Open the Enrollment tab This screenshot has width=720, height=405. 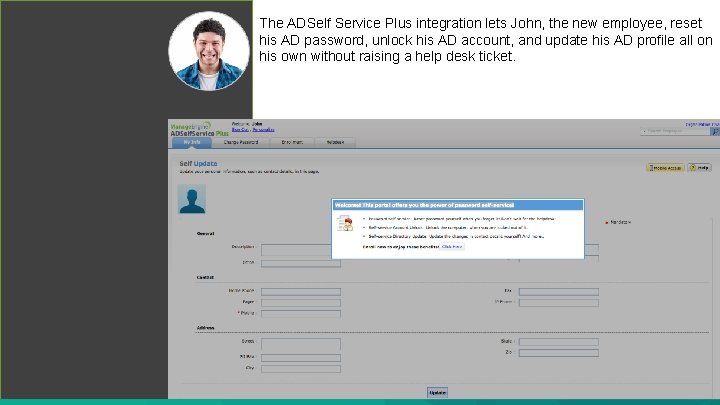coord(292,142)
